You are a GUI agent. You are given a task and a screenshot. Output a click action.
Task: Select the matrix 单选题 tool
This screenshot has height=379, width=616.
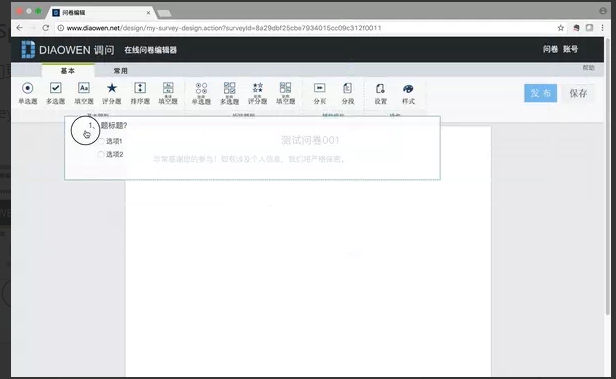(x=201, y=93)
